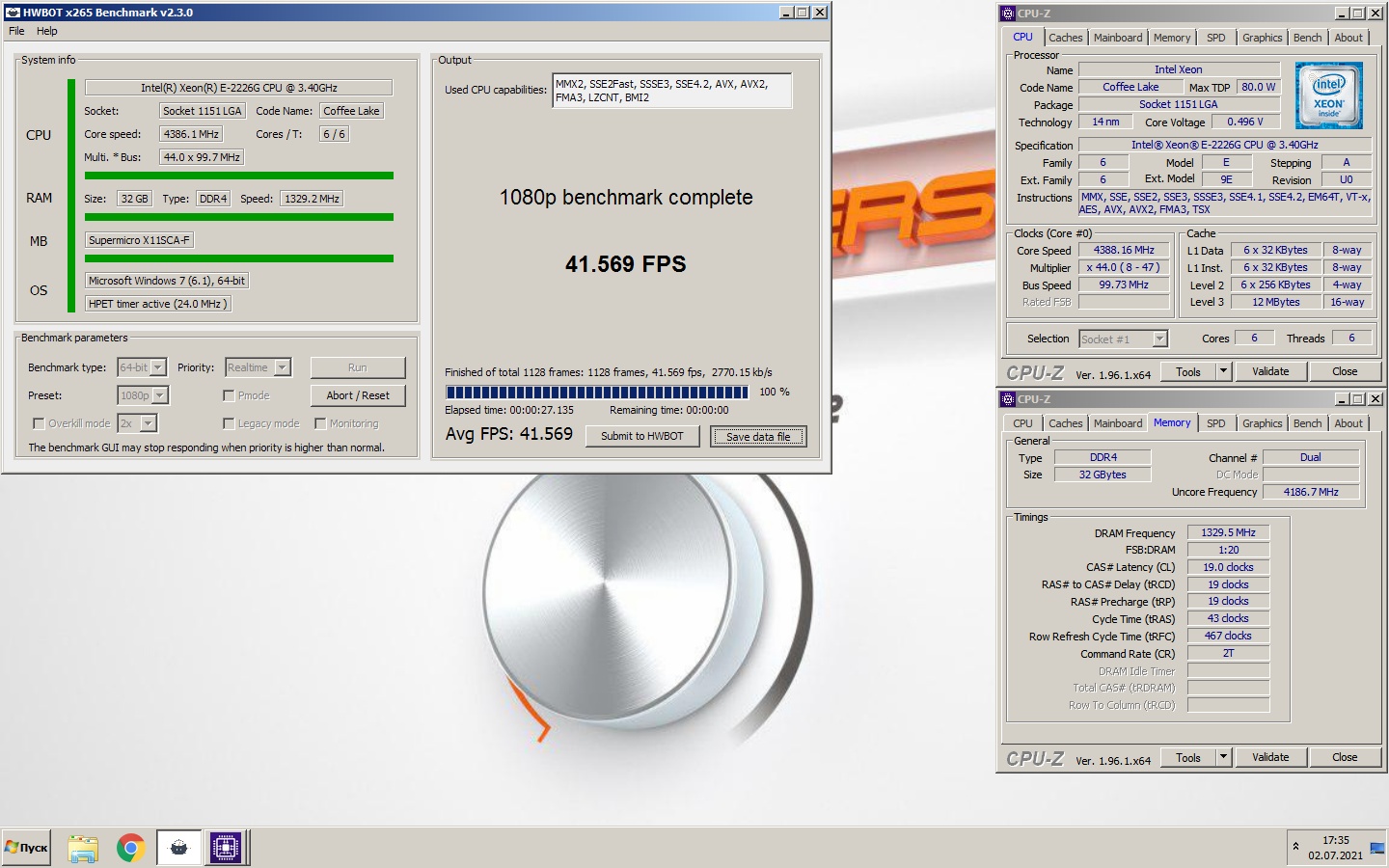This screenshot has height=868, width=1389.
Task: Click Close button in lower CPU-Z window
Action: point(1345,757)
